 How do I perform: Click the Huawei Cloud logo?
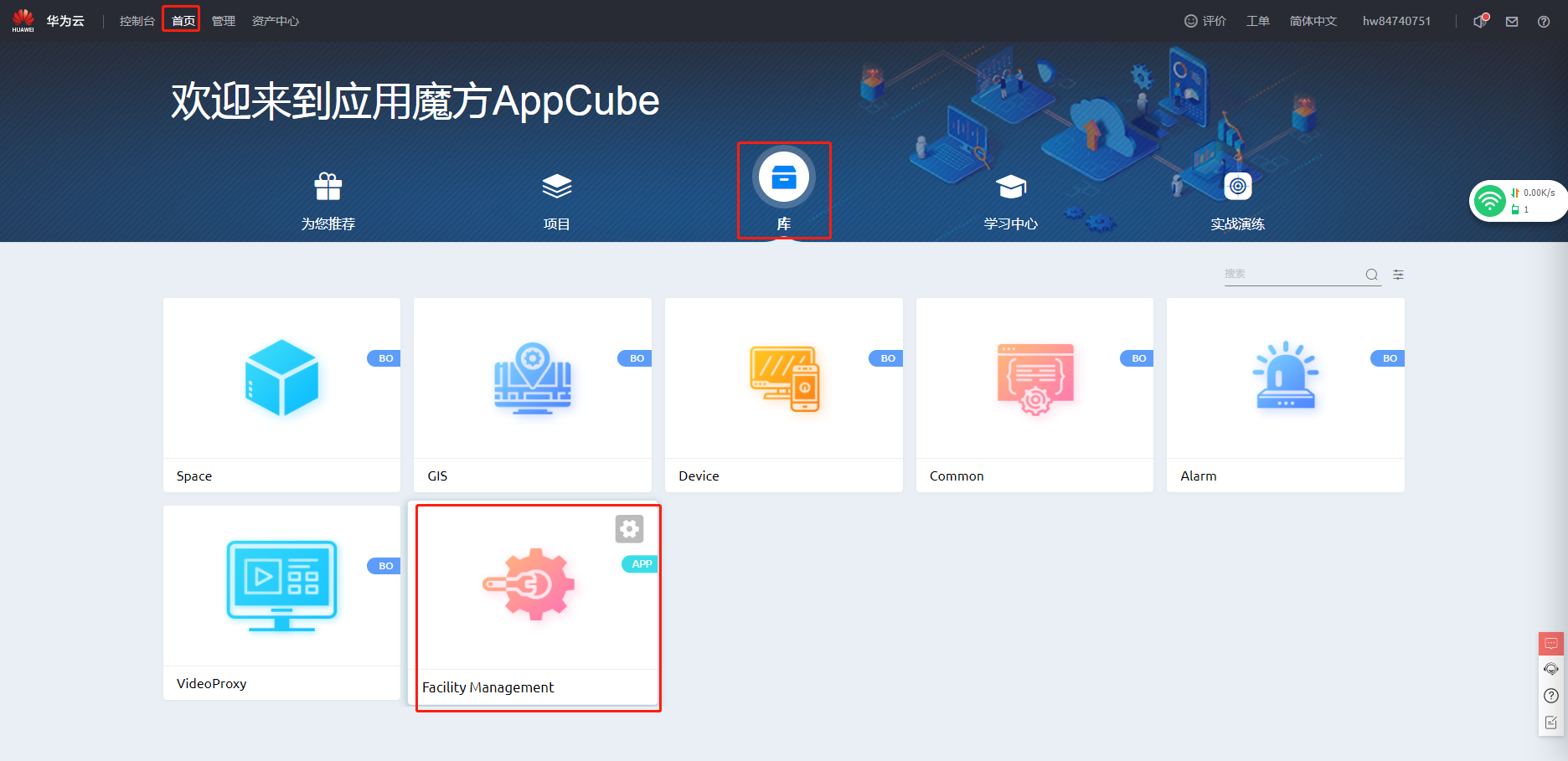pyautogui.click(x=23, y=20)
